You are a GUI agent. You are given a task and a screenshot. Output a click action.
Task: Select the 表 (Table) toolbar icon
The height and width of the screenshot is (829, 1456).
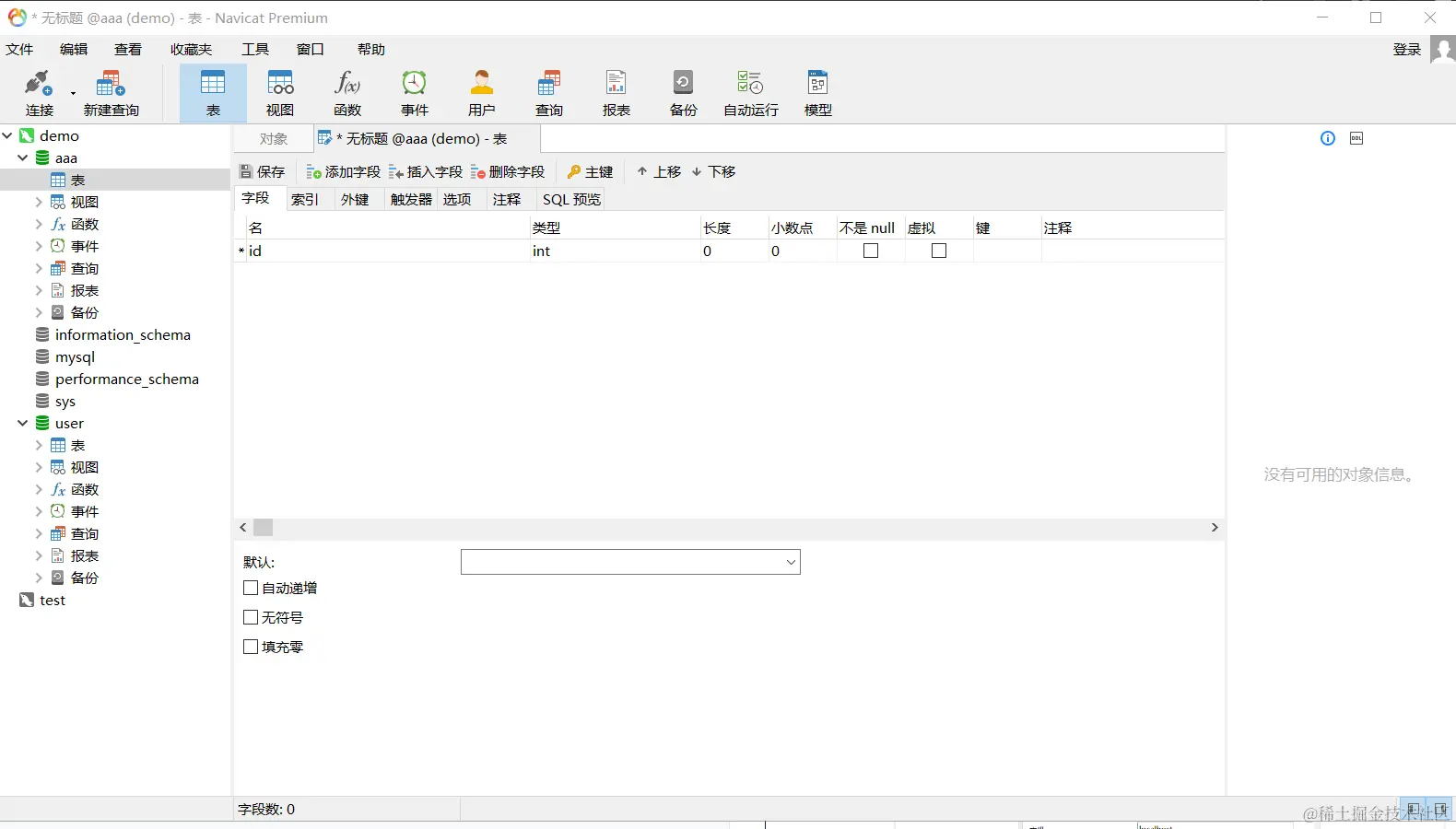tap(213, 93)
